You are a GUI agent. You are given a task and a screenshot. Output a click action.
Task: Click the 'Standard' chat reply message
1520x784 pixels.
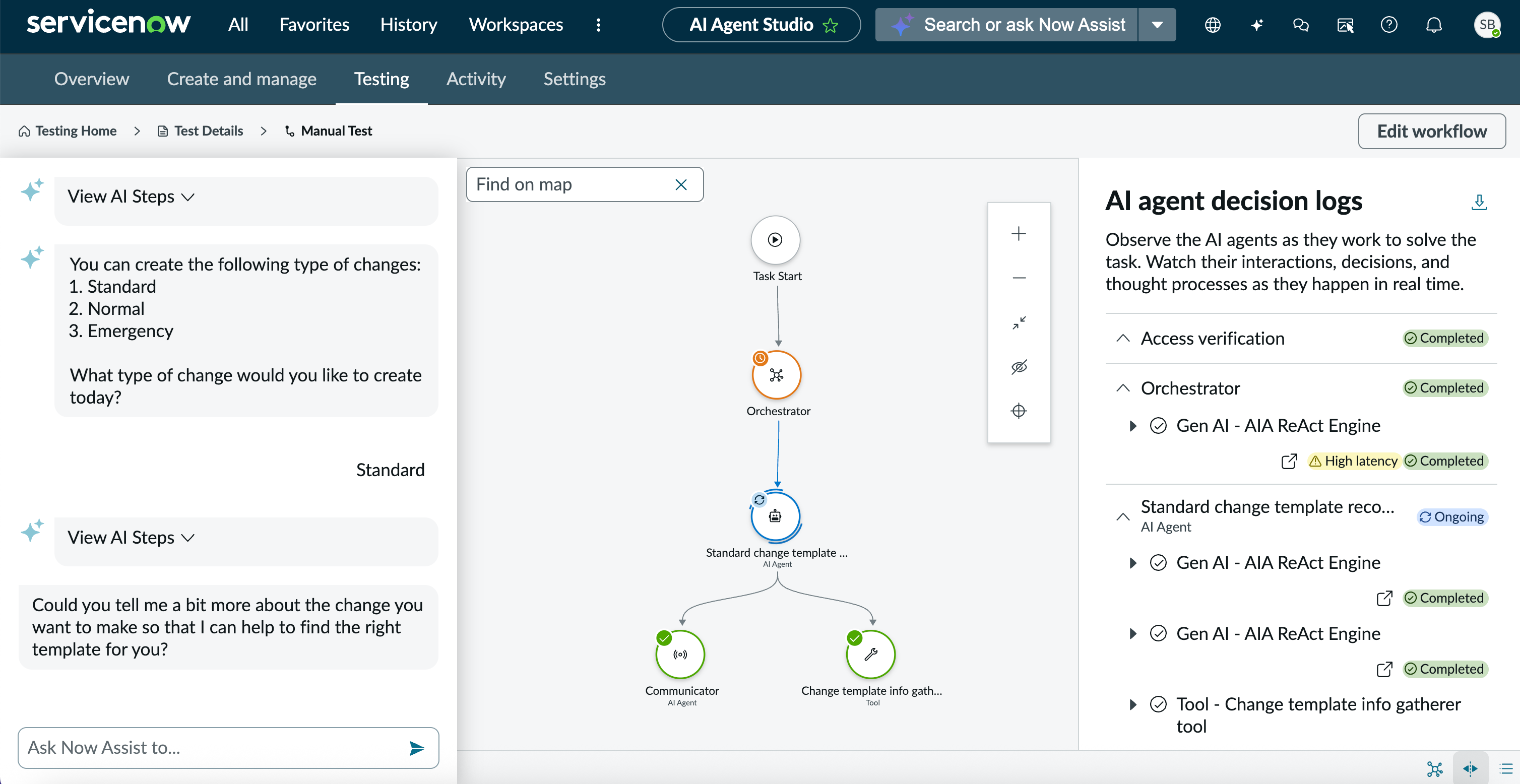pyautogui.click(x=390, y=470)
